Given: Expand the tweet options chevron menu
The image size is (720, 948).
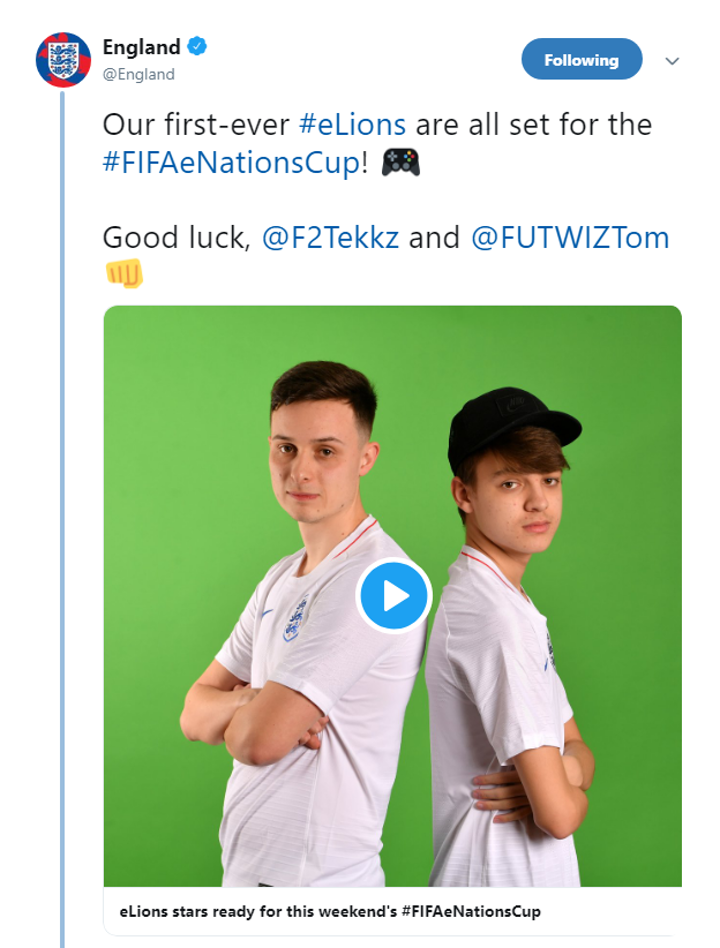Looking at the screenshot, I should 672,60.
